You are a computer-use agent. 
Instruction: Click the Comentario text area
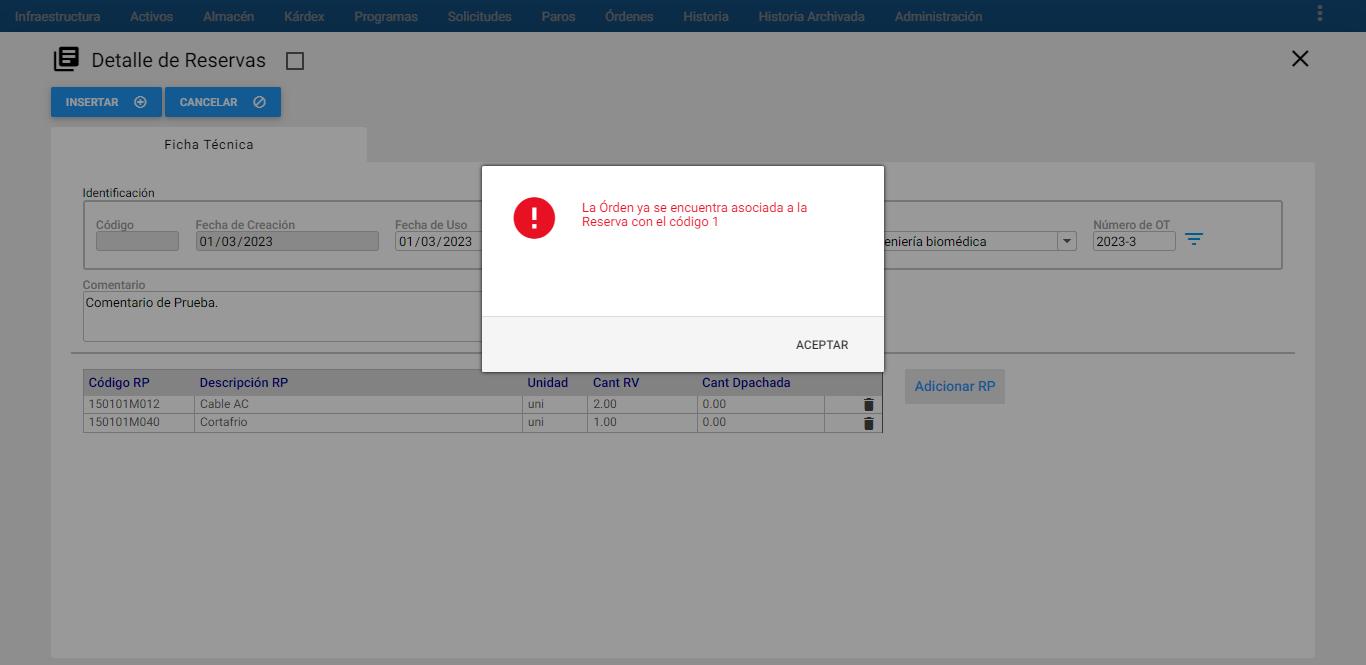coord(283,316)
